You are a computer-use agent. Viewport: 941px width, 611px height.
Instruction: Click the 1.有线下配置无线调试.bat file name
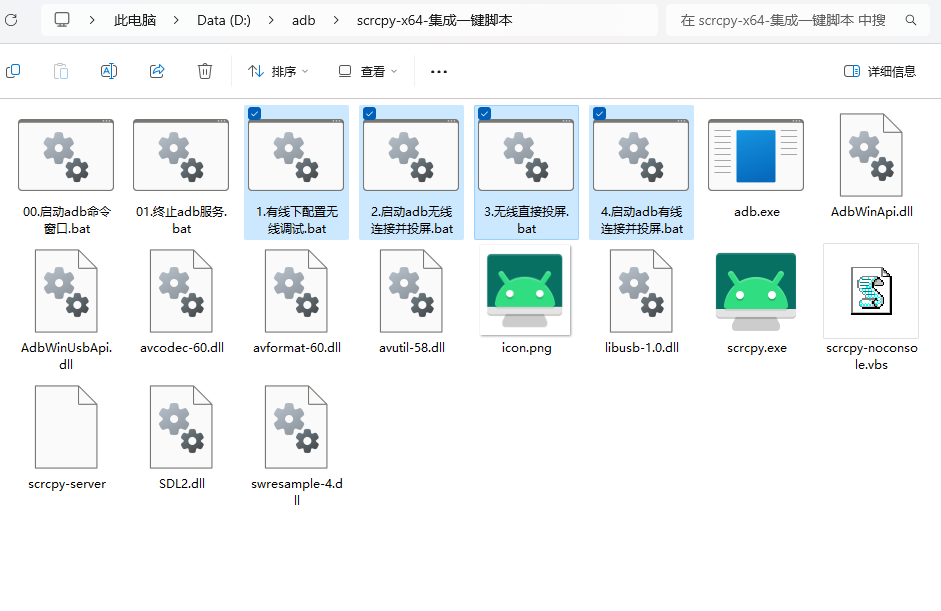pyautogui.click(x=296, y=220)
